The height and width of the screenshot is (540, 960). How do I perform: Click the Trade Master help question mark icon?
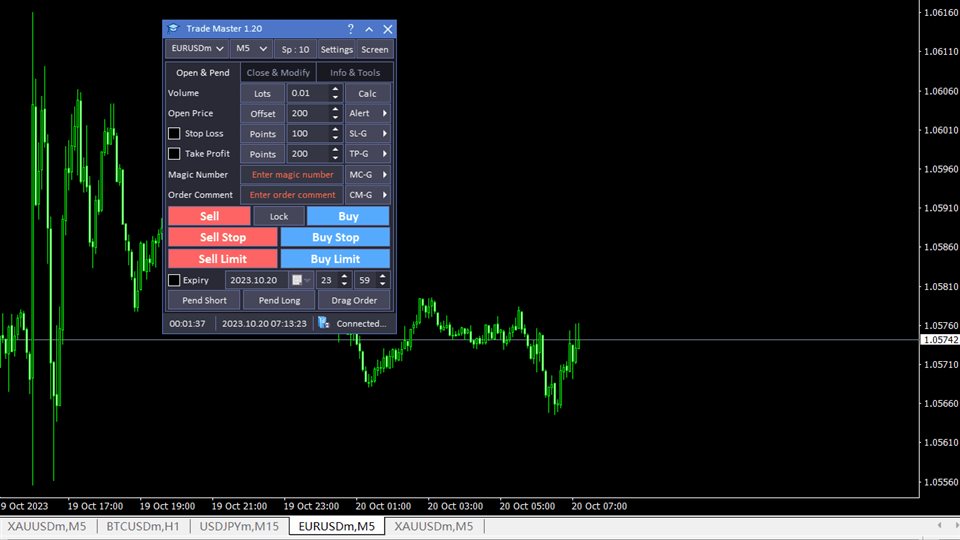pos(350,29)
